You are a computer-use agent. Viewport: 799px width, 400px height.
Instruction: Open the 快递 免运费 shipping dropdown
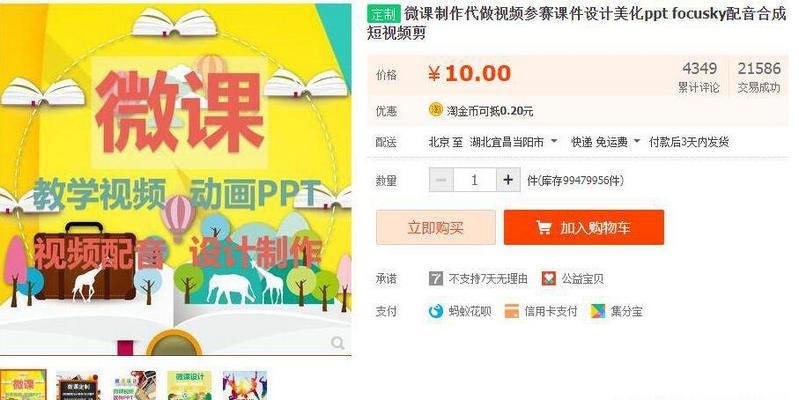tap(636, 142)
